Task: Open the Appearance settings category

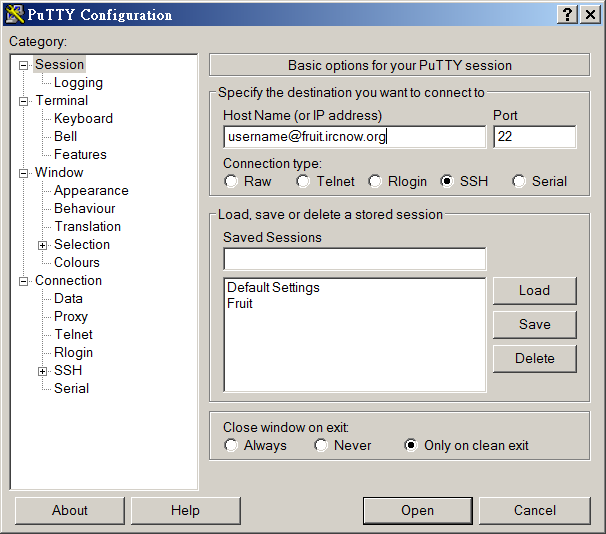Action: coord(91,190)
